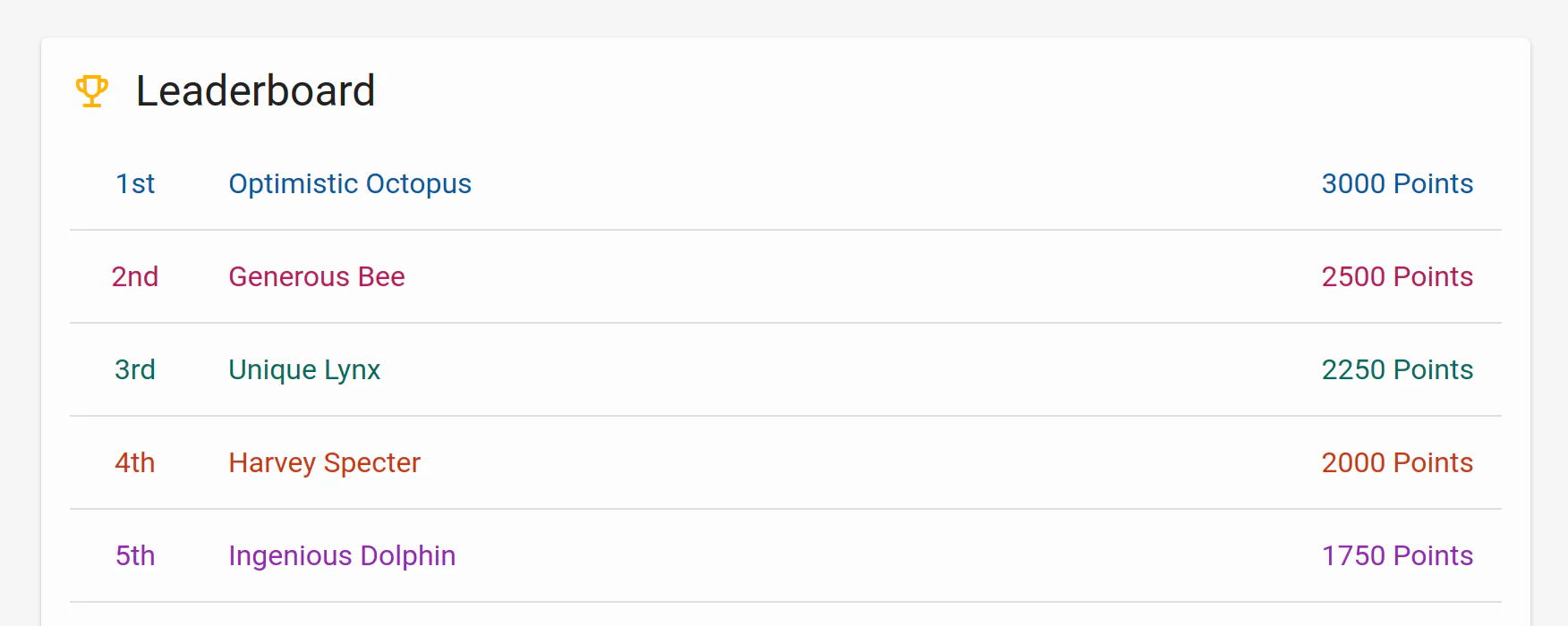Click the 2000 Points score

(1397, 462)
